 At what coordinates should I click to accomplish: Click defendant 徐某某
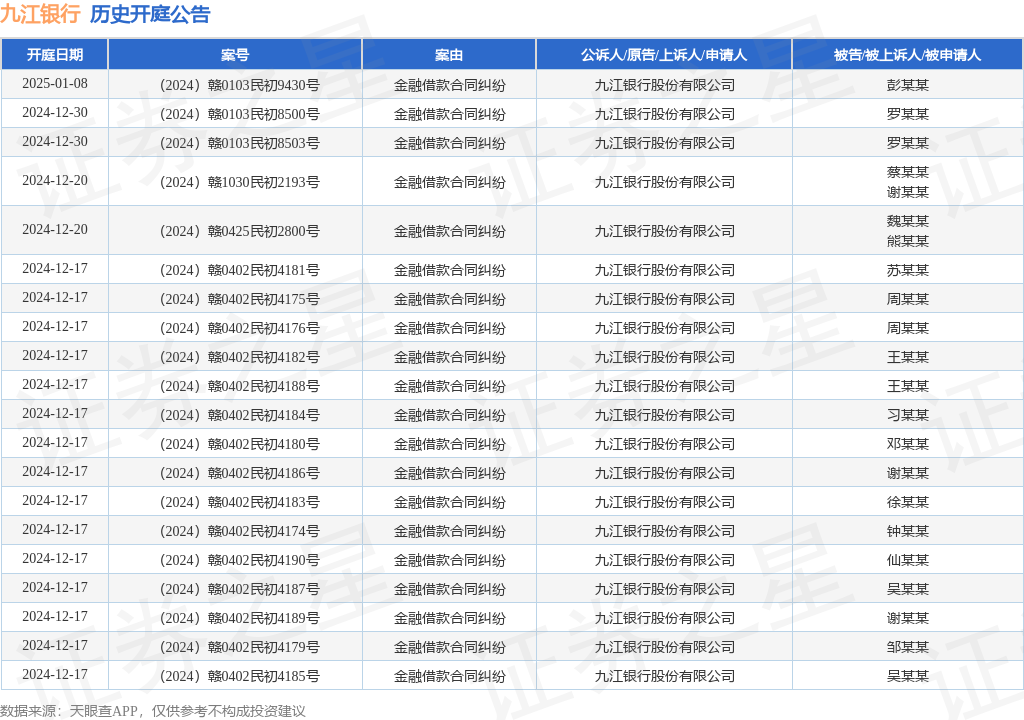tap(908, 502)
